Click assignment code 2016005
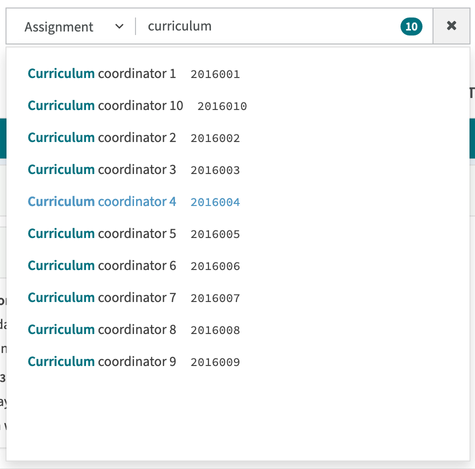 215,234
